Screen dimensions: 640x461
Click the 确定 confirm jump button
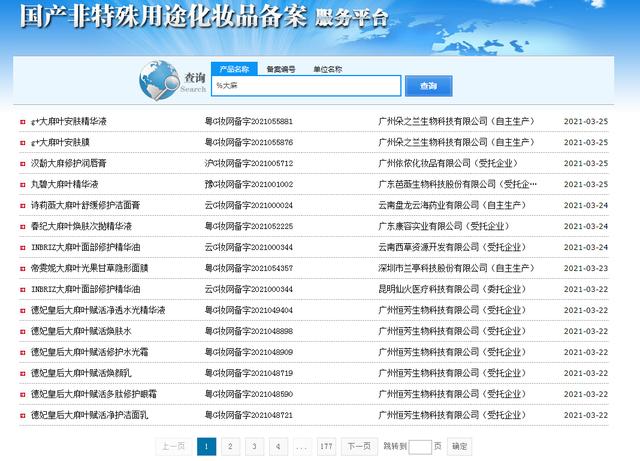(x=459, y=446)
